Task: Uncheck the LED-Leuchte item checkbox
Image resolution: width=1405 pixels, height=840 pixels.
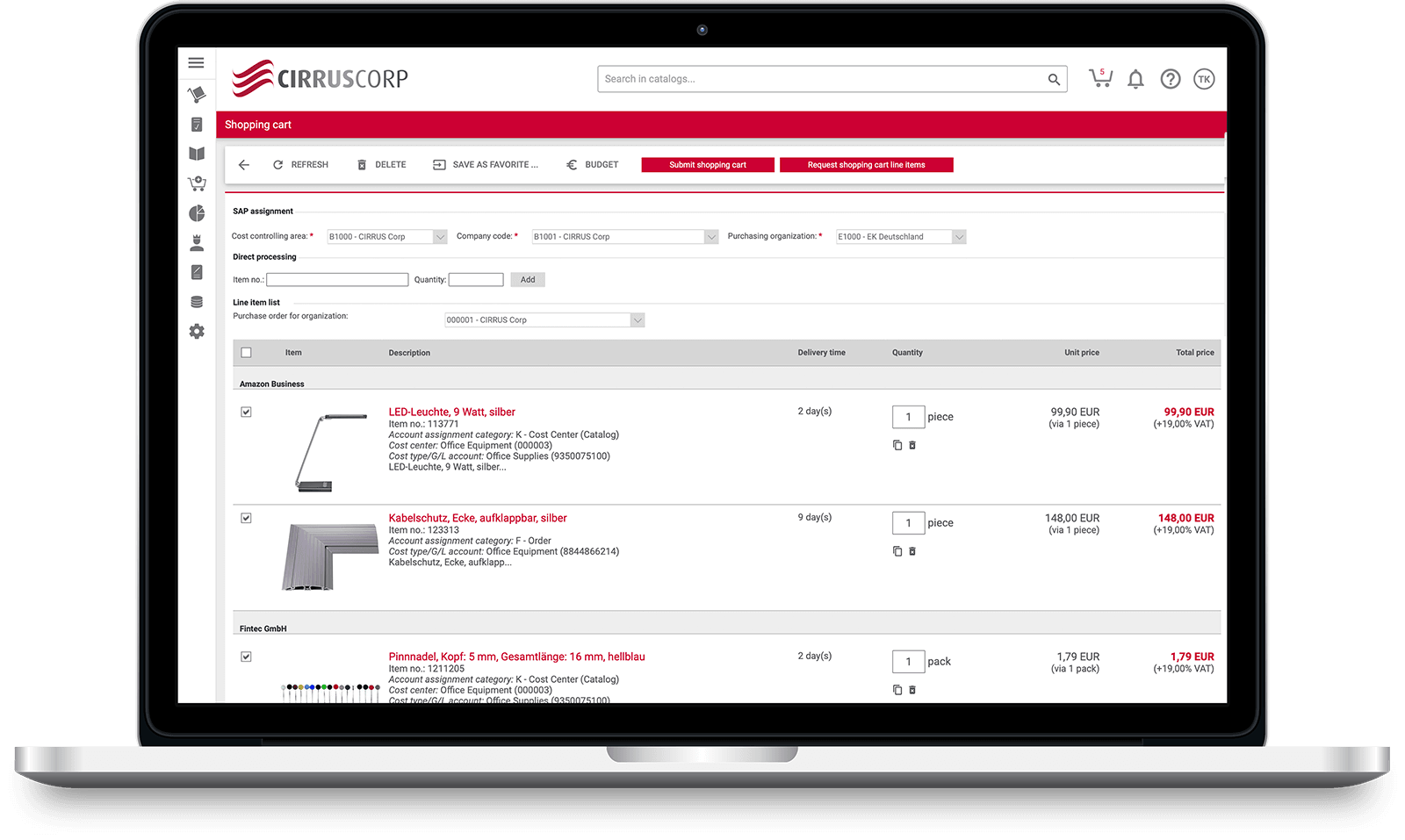Action: click(x=246, y=412)
